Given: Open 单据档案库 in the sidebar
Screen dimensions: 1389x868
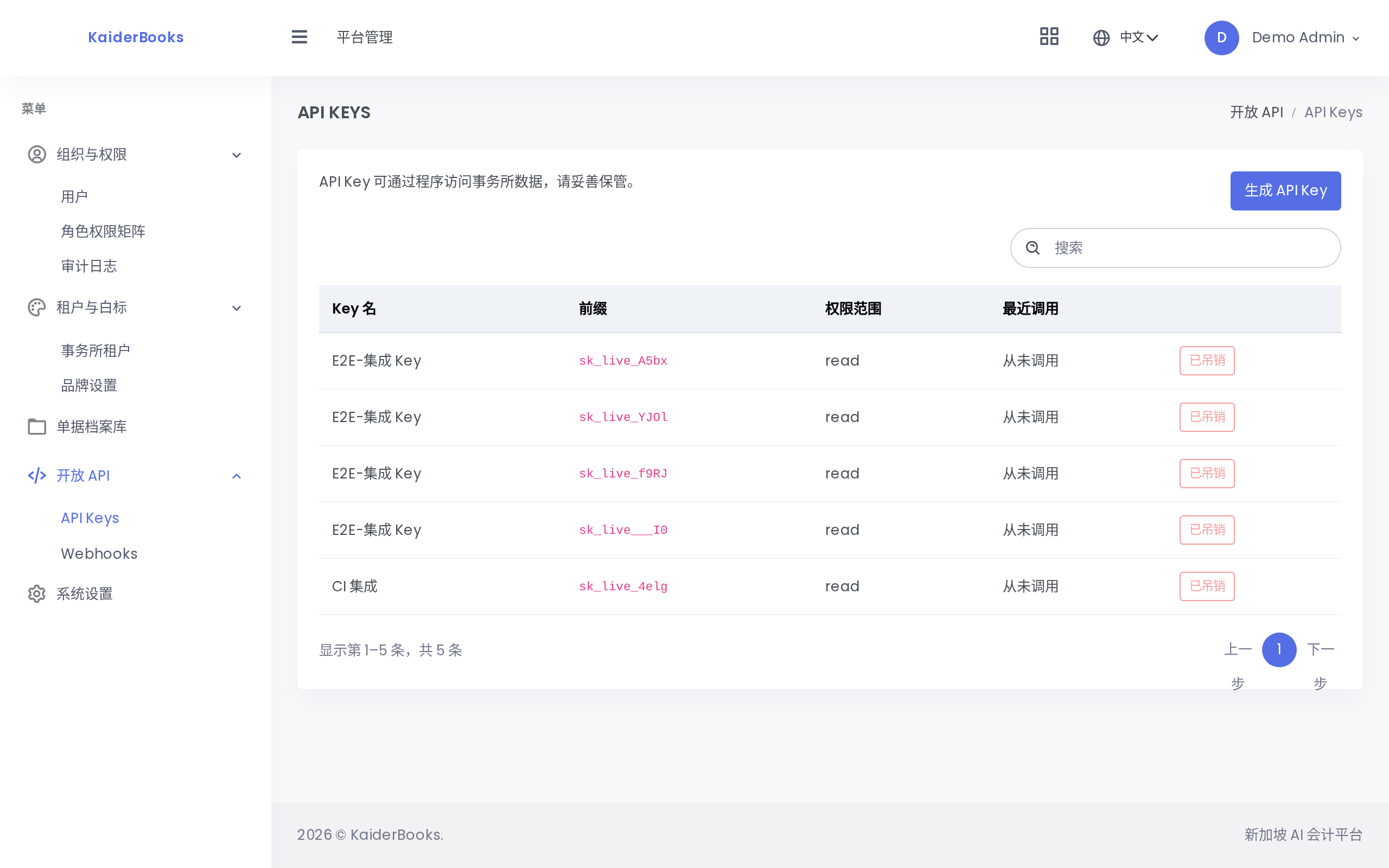Looking at the screenshot, I should 91,426.
